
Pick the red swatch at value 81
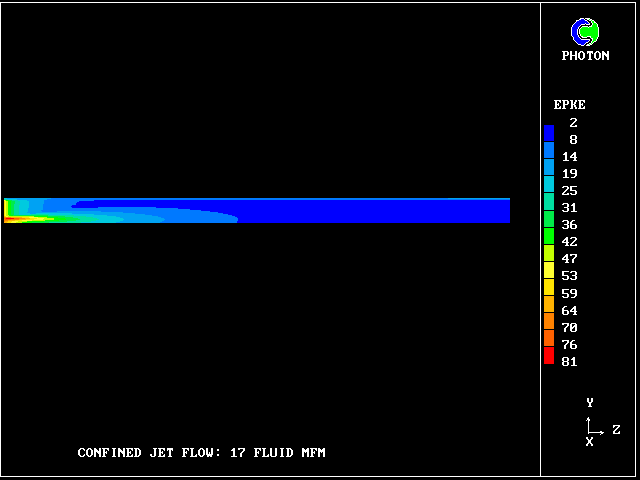tap(549, 359)
